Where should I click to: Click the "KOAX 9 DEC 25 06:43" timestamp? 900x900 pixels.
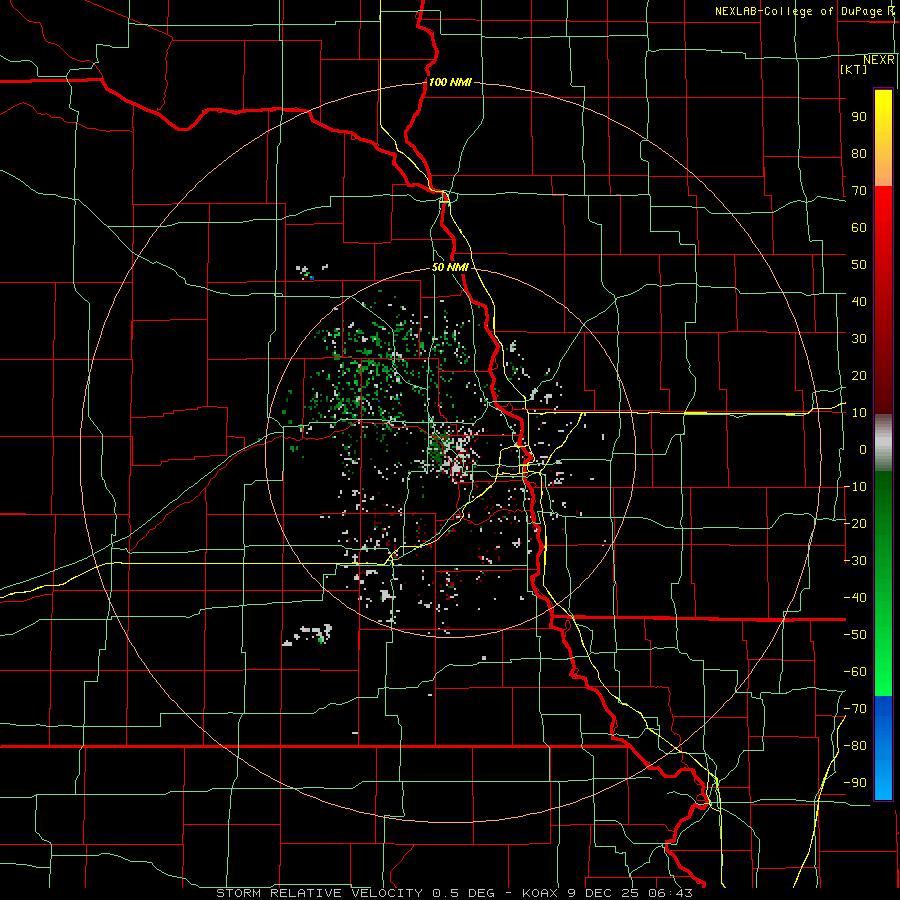(607, 893)
